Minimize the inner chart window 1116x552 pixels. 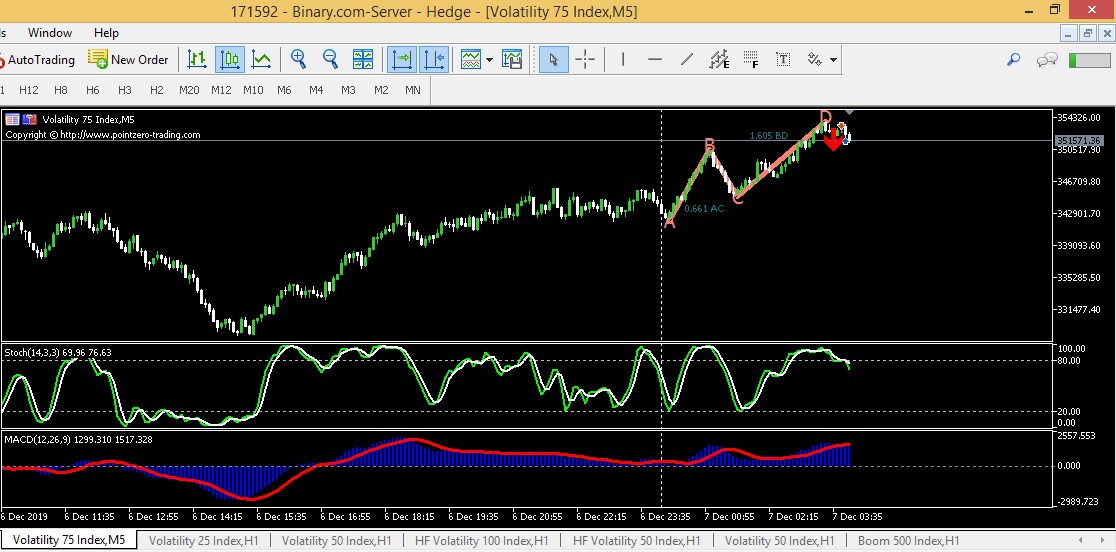[x=1069, y=33]
